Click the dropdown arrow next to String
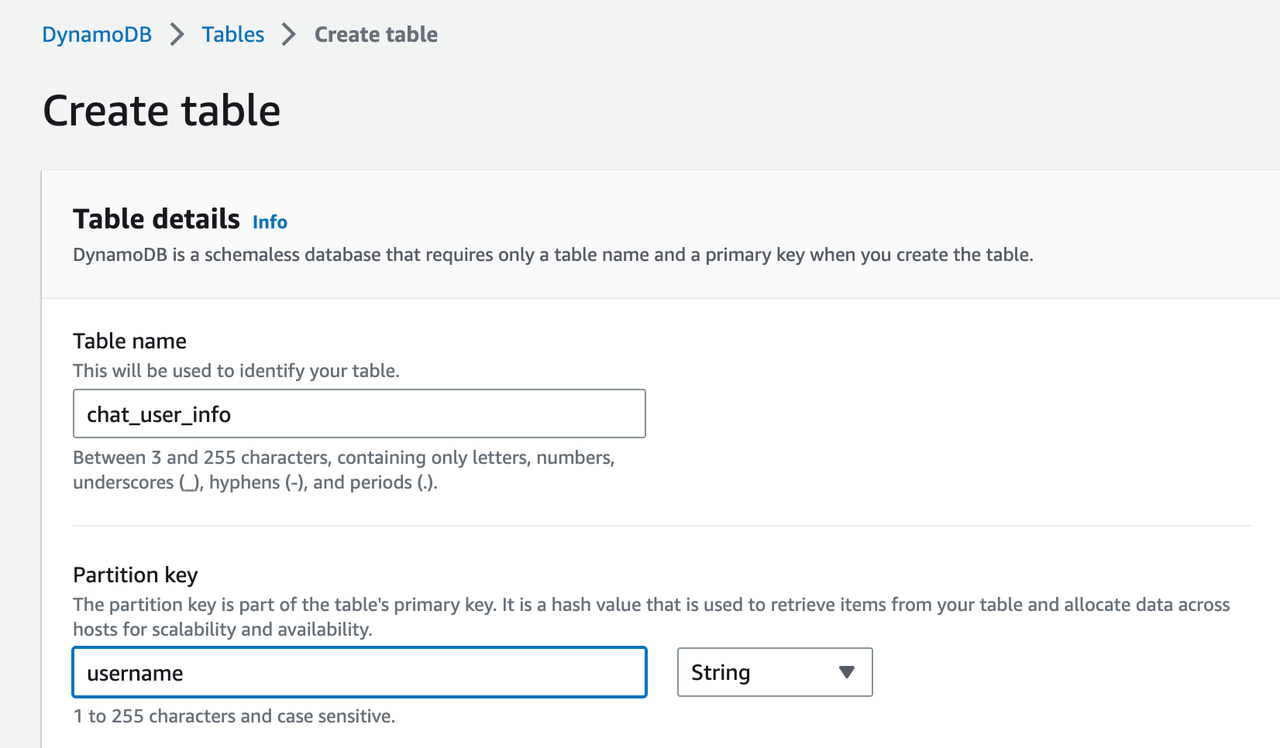1280x748 pixels. [847, 672]
